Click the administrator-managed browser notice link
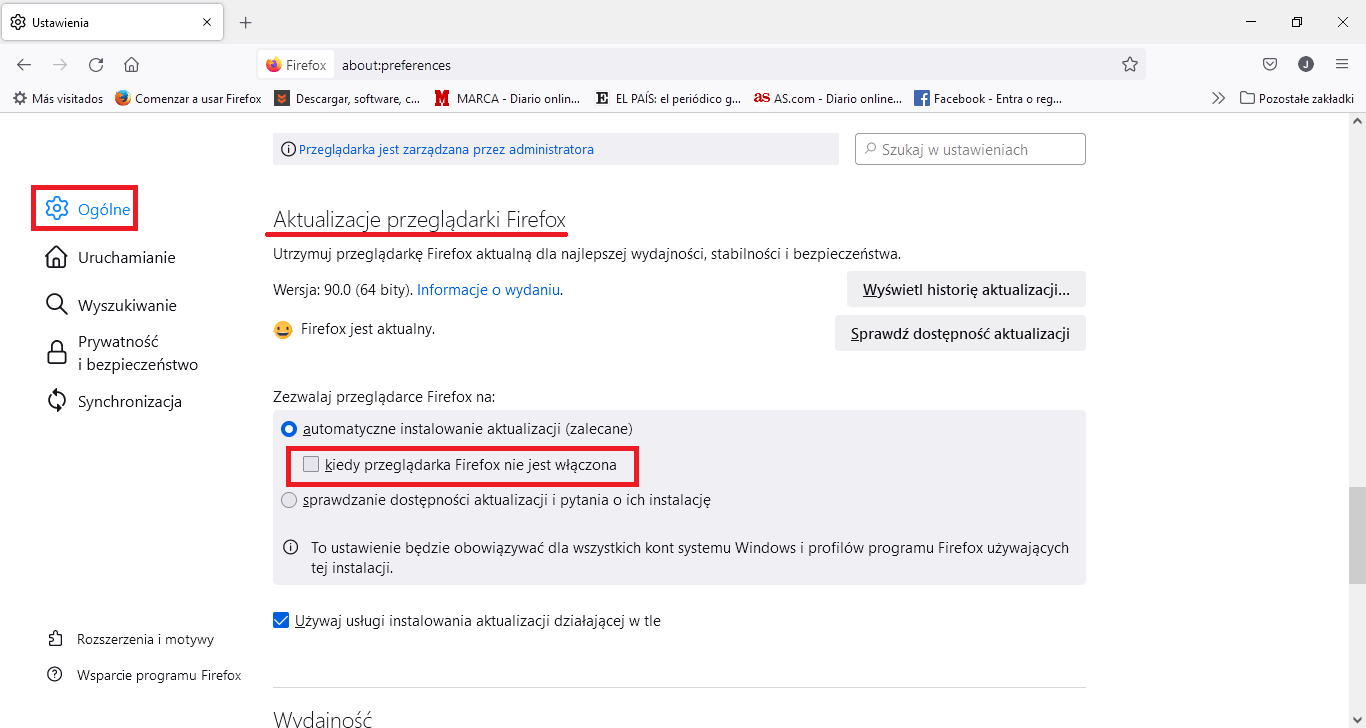Image resolution: width=1366 pixels, height=728 pixels. (446, 149)
